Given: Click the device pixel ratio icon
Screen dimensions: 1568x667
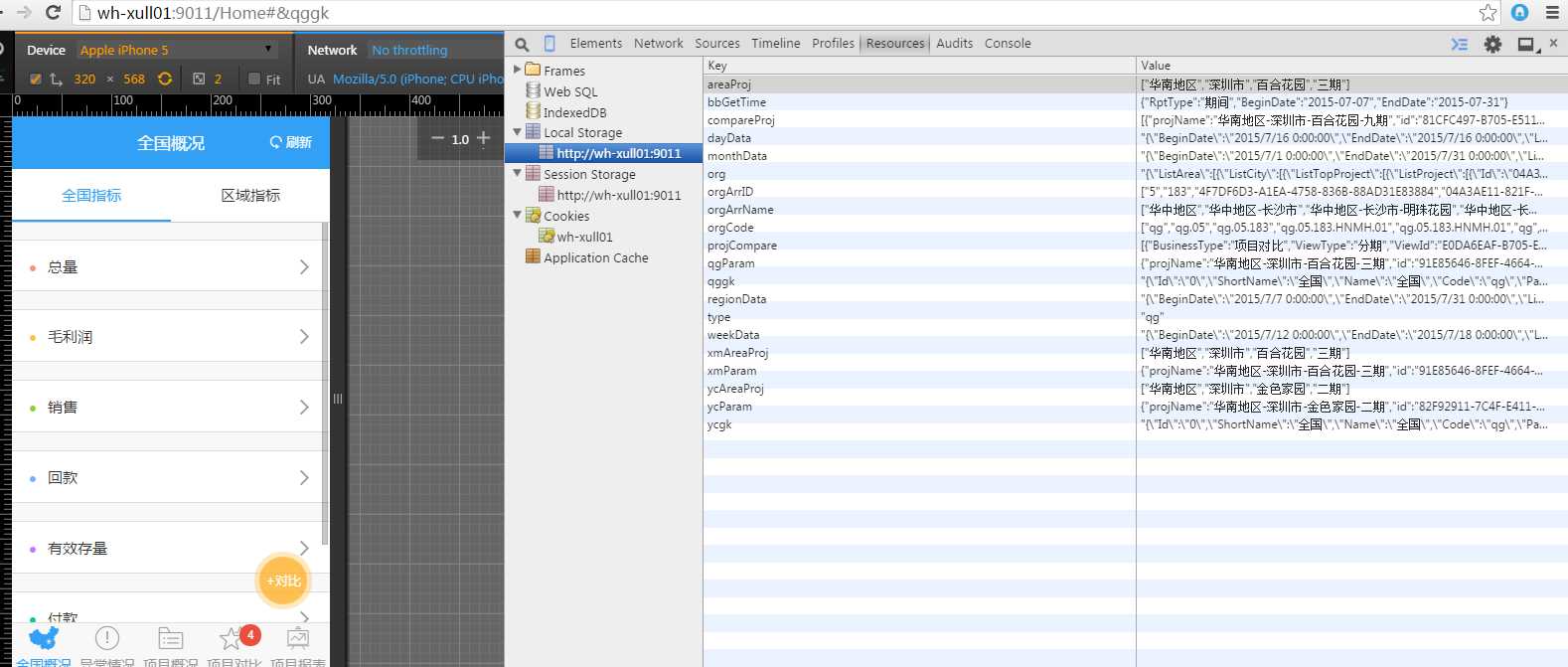Looking at the screenshot, I should [199, 79].
